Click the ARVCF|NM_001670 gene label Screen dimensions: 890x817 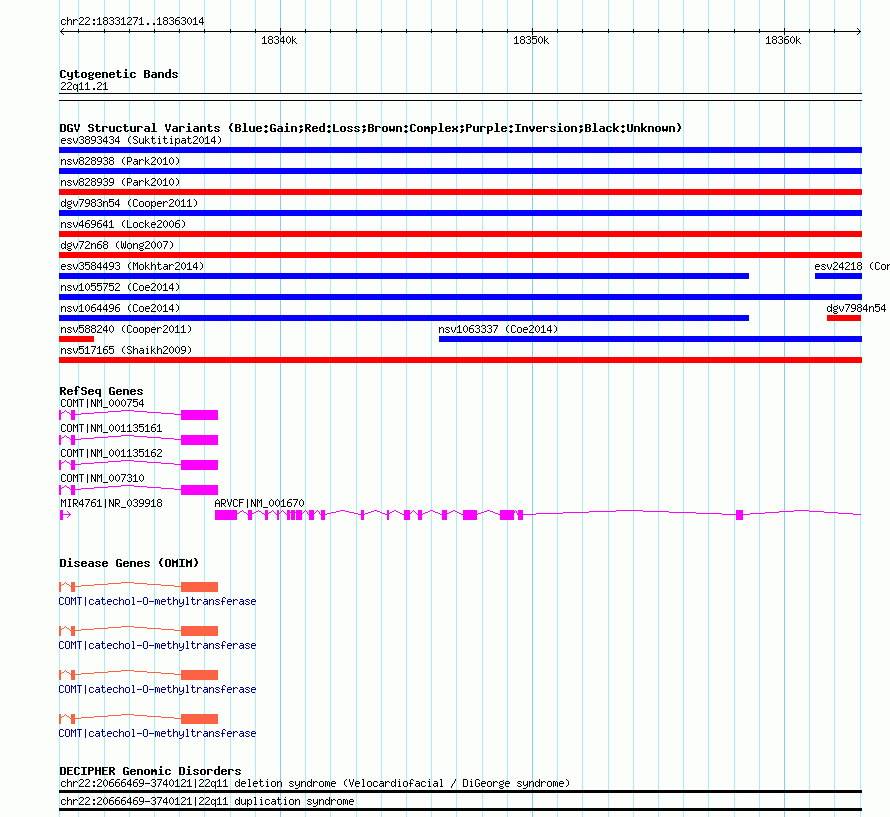coord(259,503)
